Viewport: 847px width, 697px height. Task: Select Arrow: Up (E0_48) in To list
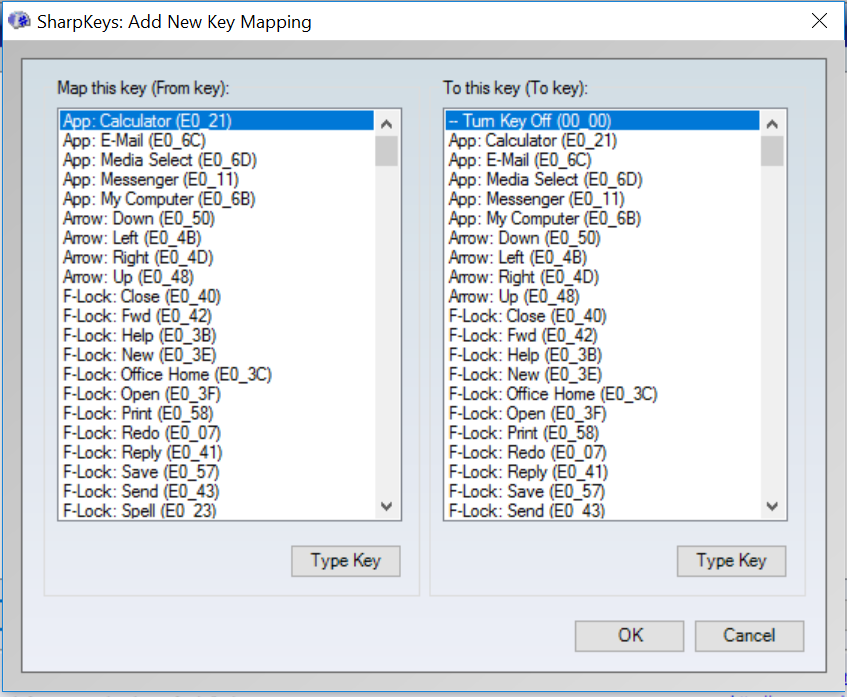click(602, 297)
